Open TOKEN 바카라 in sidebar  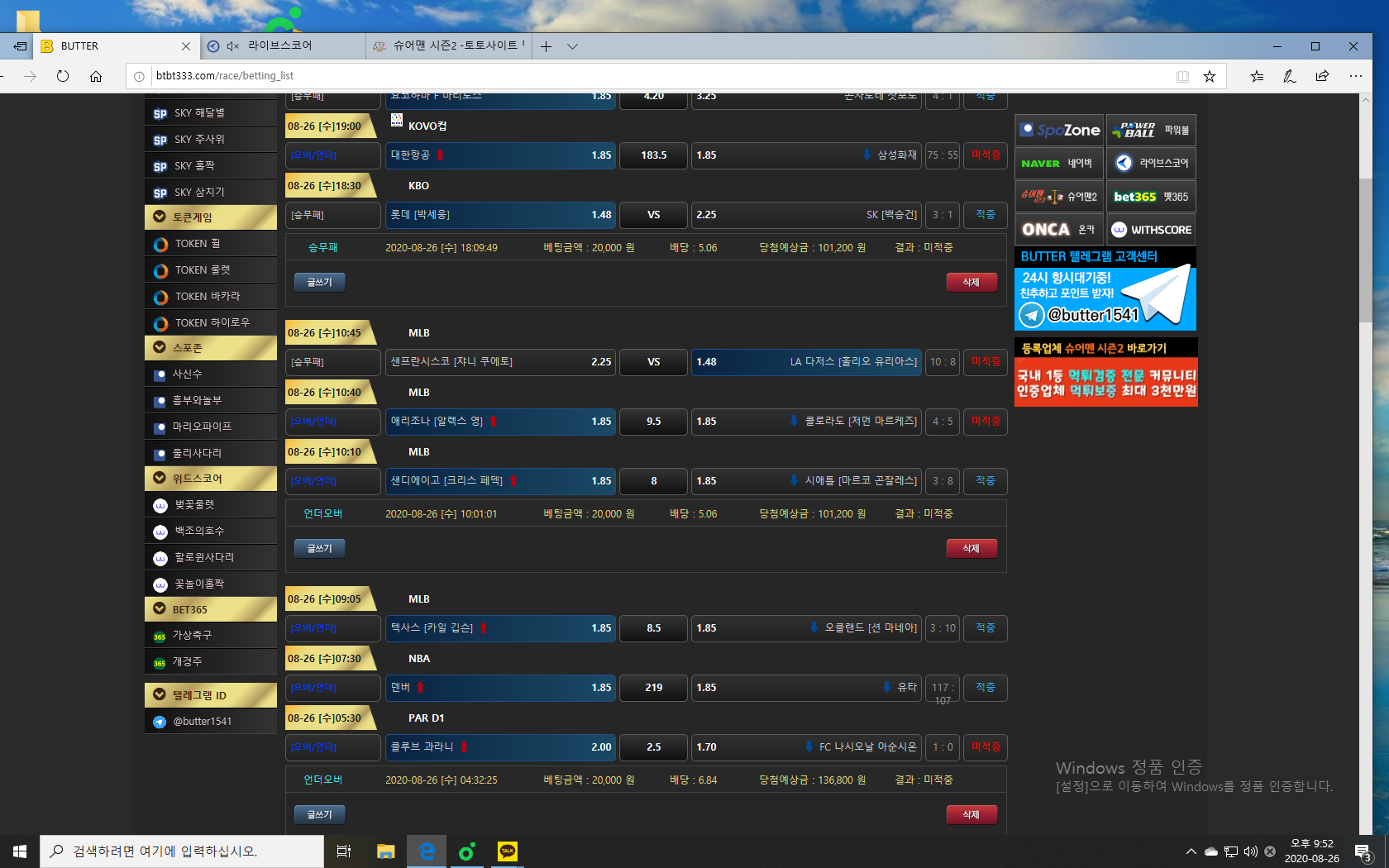coord(208,296)
